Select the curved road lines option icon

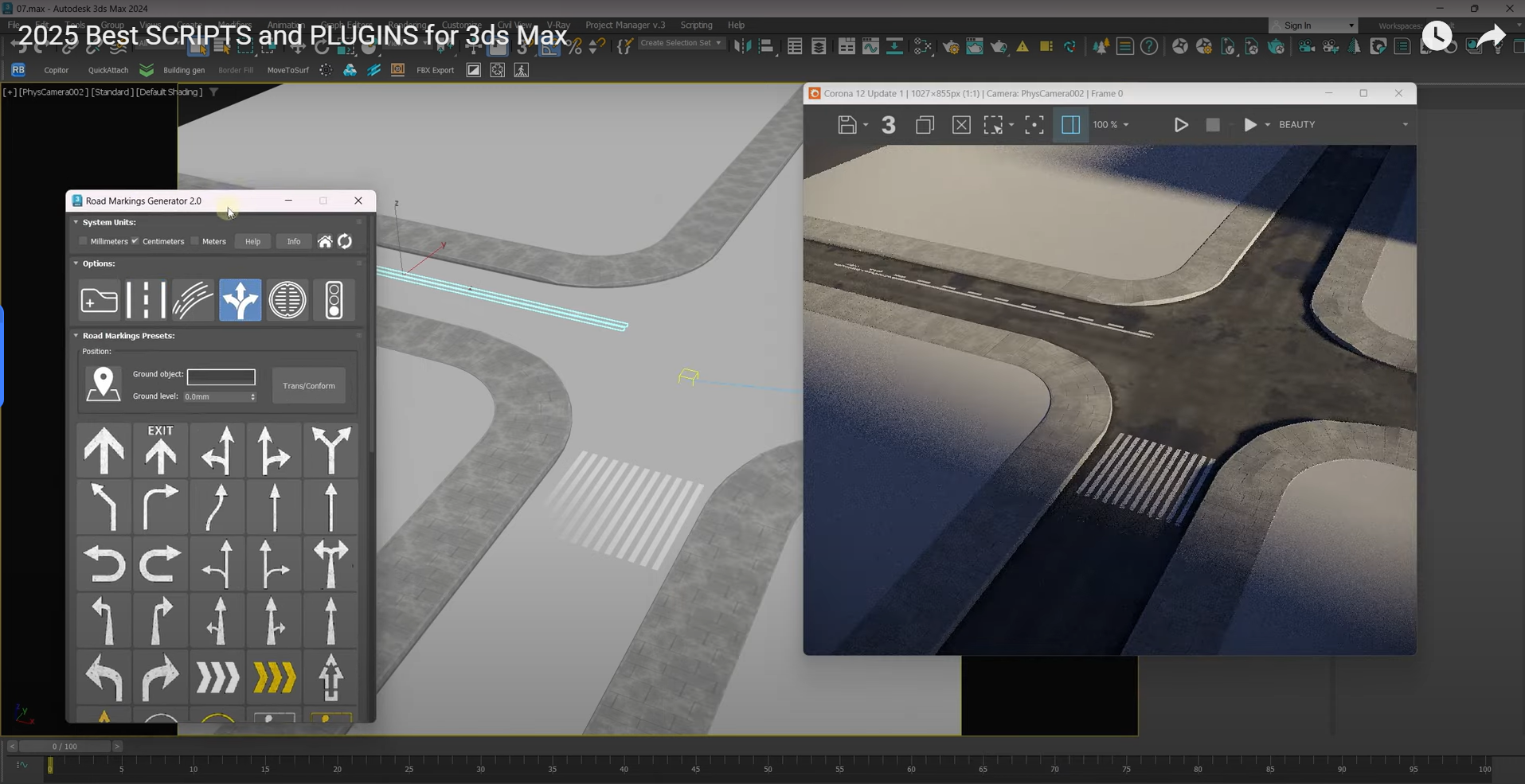(x=193, y=300)
